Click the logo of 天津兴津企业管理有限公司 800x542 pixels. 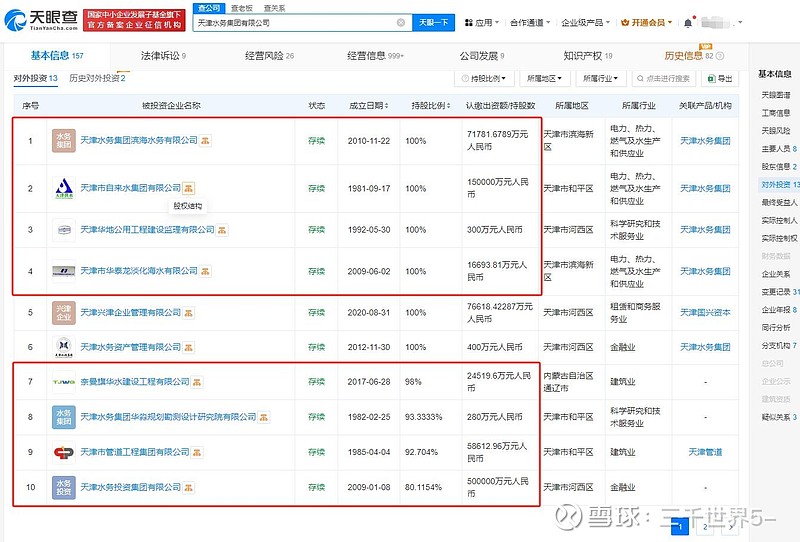pyautogui.click(x=64, y=313)
